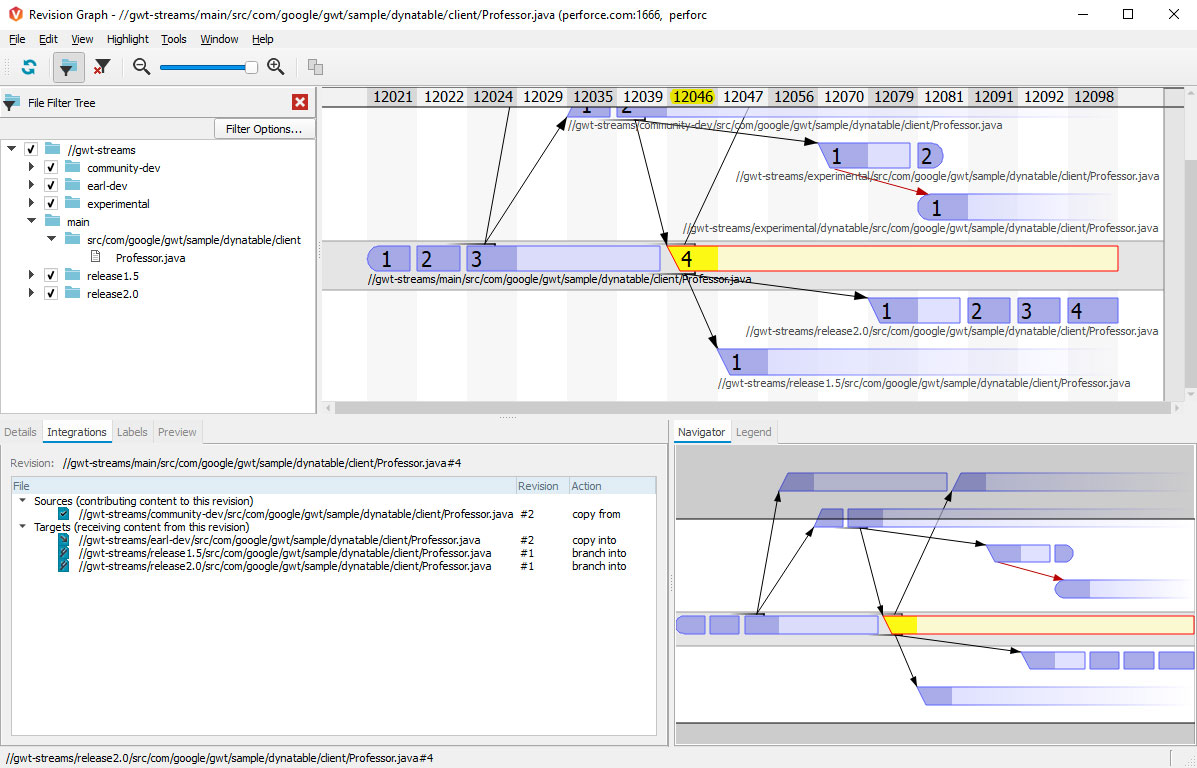Select revision 4 on the main stream

pos(688,257)
